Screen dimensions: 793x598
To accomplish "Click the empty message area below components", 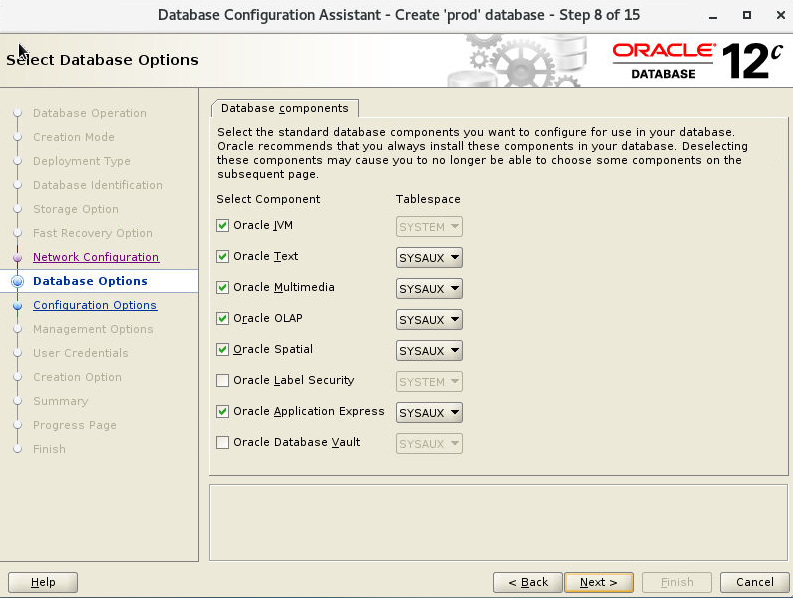I will click(498, 523).
